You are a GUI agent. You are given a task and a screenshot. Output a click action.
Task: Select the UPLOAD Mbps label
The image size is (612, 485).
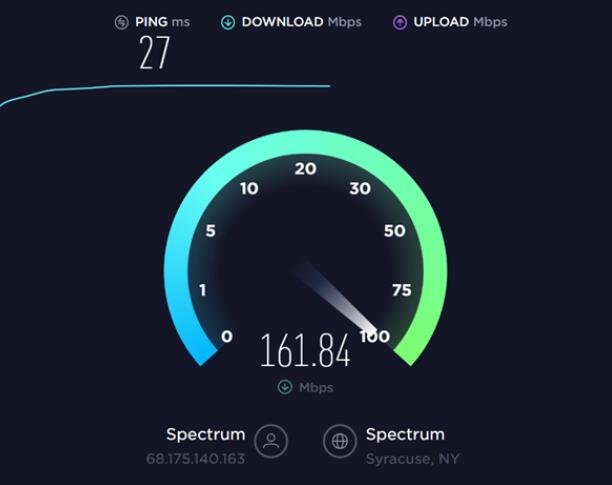[461, 22]
